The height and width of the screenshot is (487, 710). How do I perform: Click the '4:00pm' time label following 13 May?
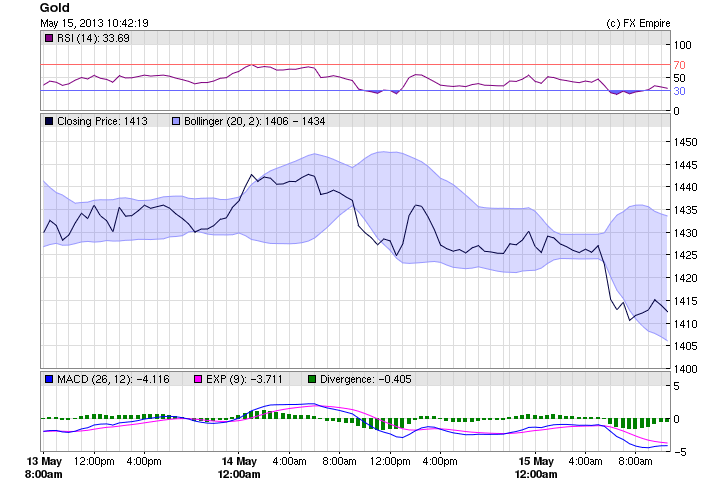[144, 461]
